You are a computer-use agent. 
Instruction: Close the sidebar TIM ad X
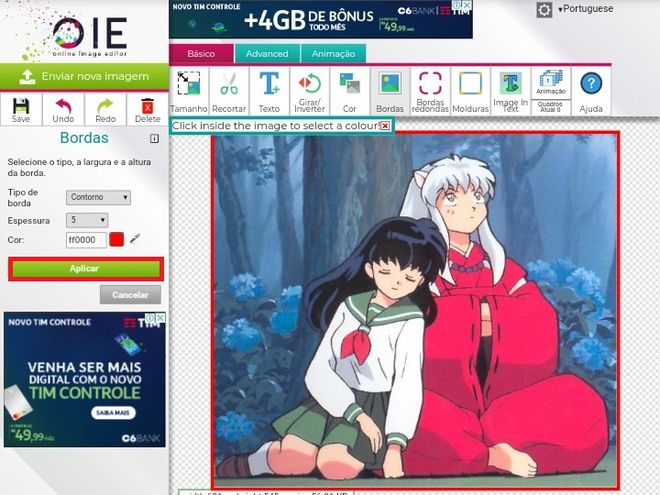click(160, 318)
